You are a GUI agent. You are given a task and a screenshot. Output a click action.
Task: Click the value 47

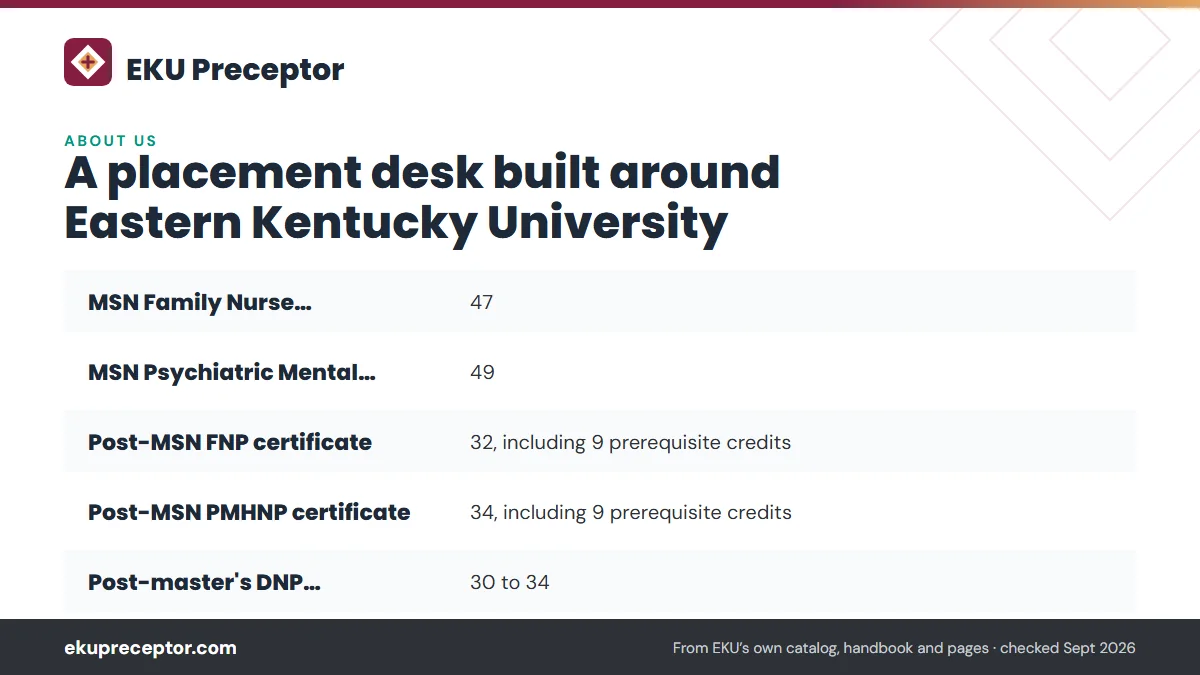click(x=482, y=302)
